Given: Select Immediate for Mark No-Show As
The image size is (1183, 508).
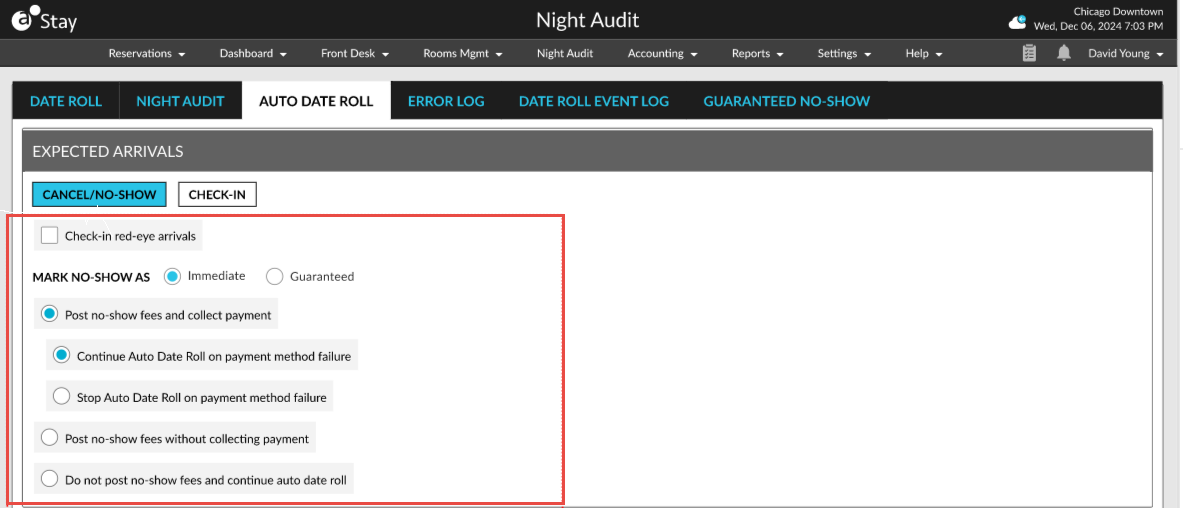Looking at the screenshot, I should tap(172, 276).
